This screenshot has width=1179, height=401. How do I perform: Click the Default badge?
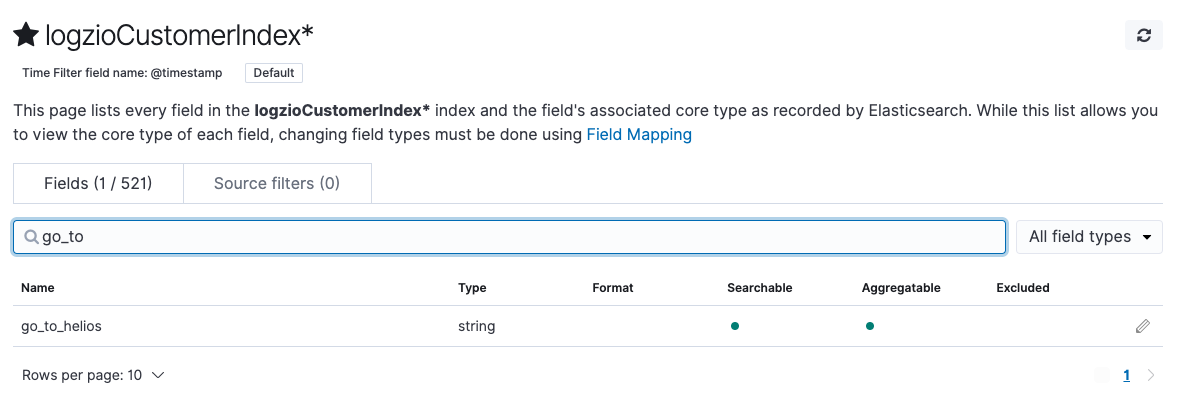pos(273,73)
